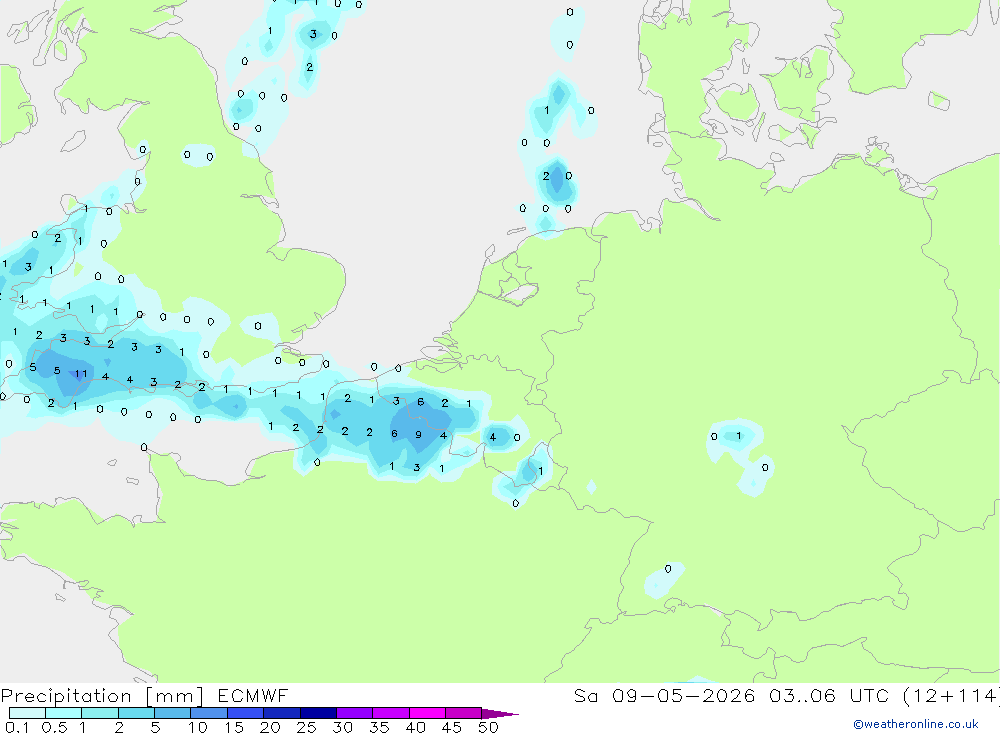The image size is (1000, 733).
Task: Click the 'ECMWF' model label
Action: [x=253, y=695]
